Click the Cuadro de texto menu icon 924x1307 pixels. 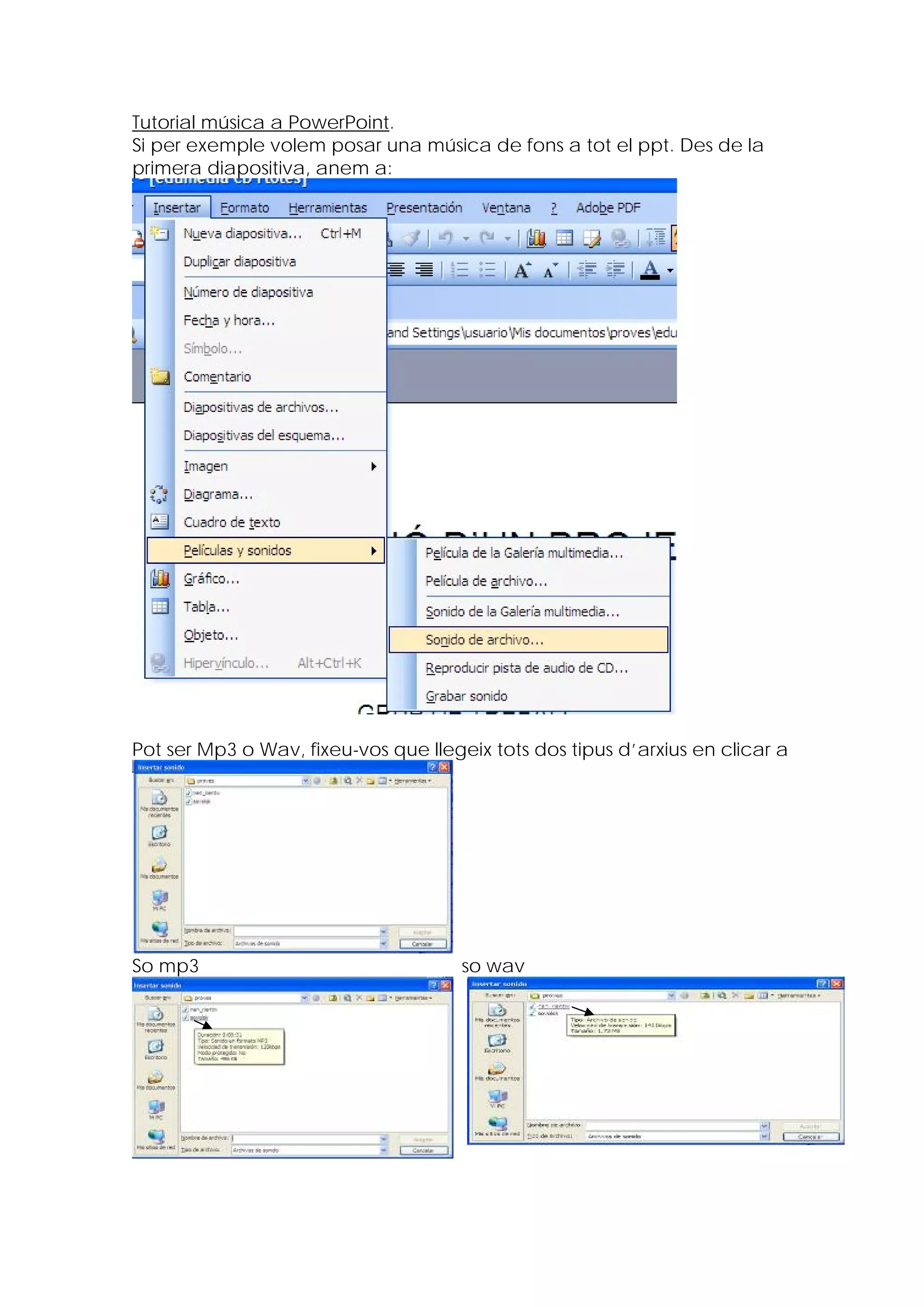pyautogui.click(x=160, y=522)
